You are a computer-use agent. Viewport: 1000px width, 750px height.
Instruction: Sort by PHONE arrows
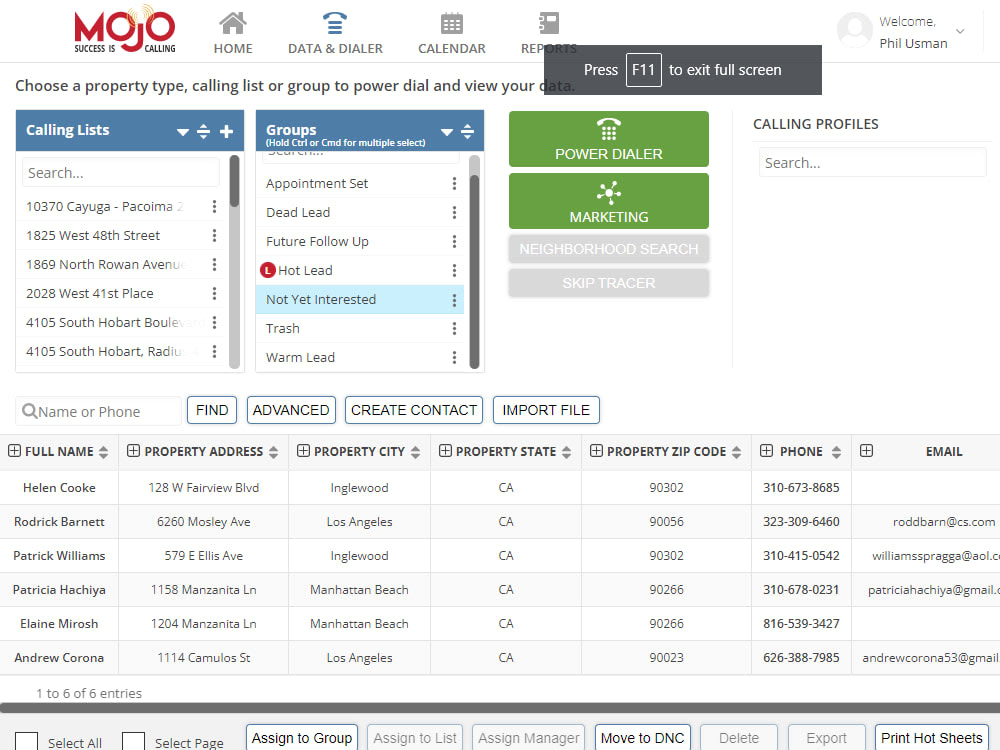(x=836, y=452)
